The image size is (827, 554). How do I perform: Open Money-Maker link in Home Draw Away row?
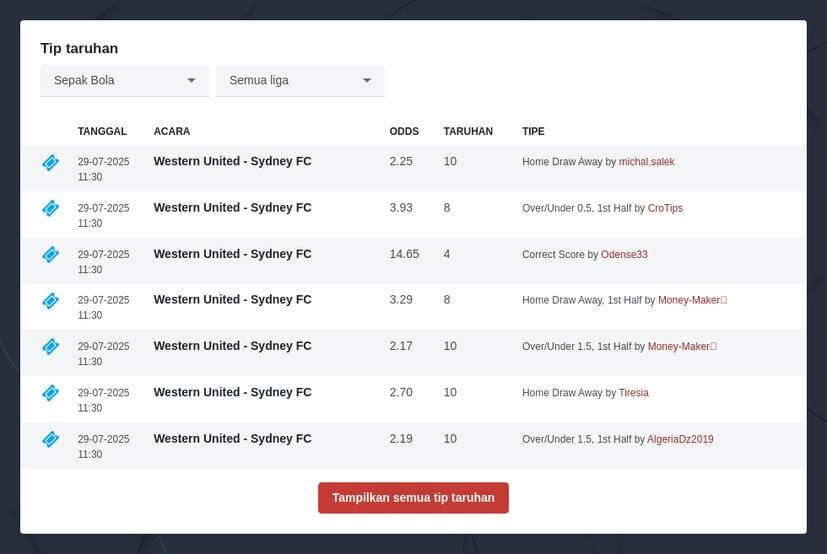tap(692, 300)
